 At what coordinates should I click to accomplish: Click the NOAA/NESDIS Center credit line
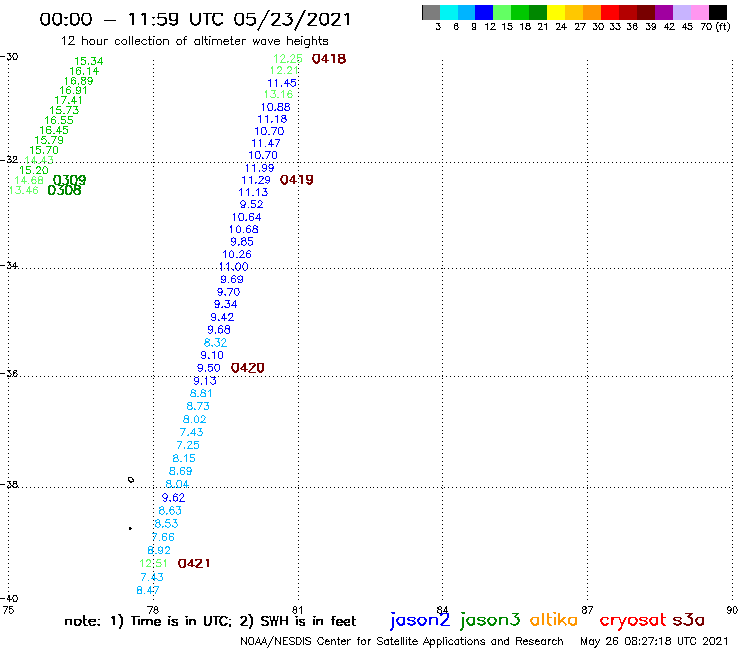[402, 642]
